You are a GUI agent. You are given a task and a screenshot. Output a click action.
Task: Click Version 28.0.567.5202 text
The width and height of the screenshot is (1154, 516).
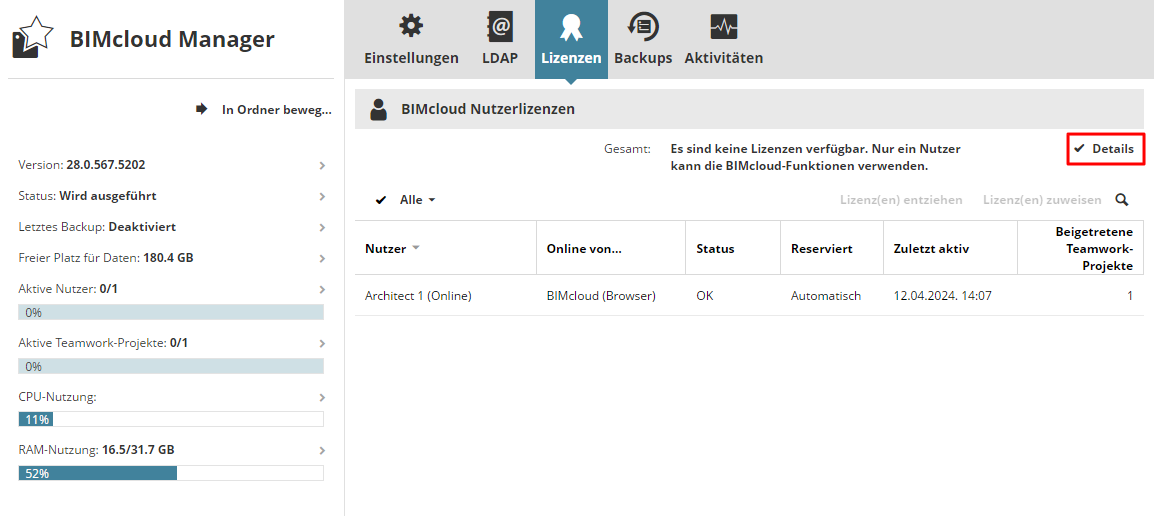pyautogui.click(x=82, y=166)
